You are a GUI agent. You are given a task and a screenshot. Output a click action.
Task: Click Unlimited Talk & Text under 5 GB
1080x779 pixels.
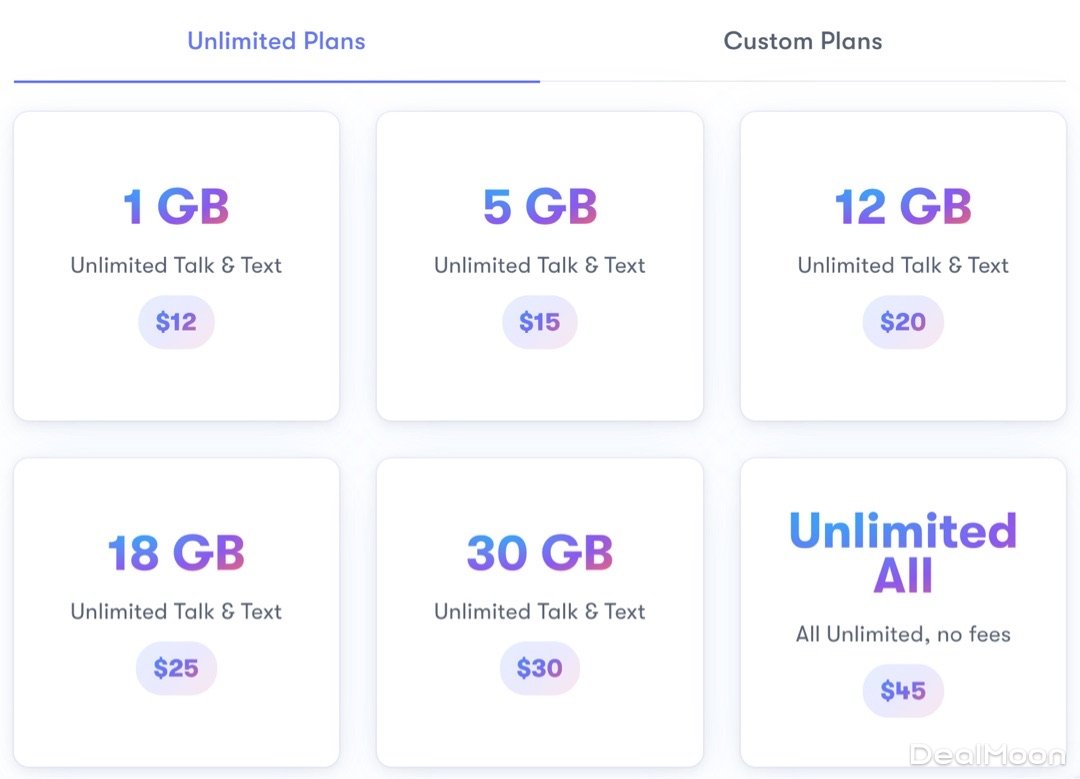(x=539, y=265)
